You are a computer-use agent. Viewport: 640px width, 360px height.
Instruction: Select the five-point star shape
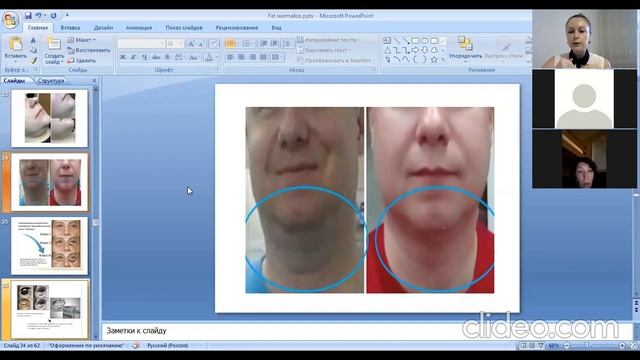[434, 60]
